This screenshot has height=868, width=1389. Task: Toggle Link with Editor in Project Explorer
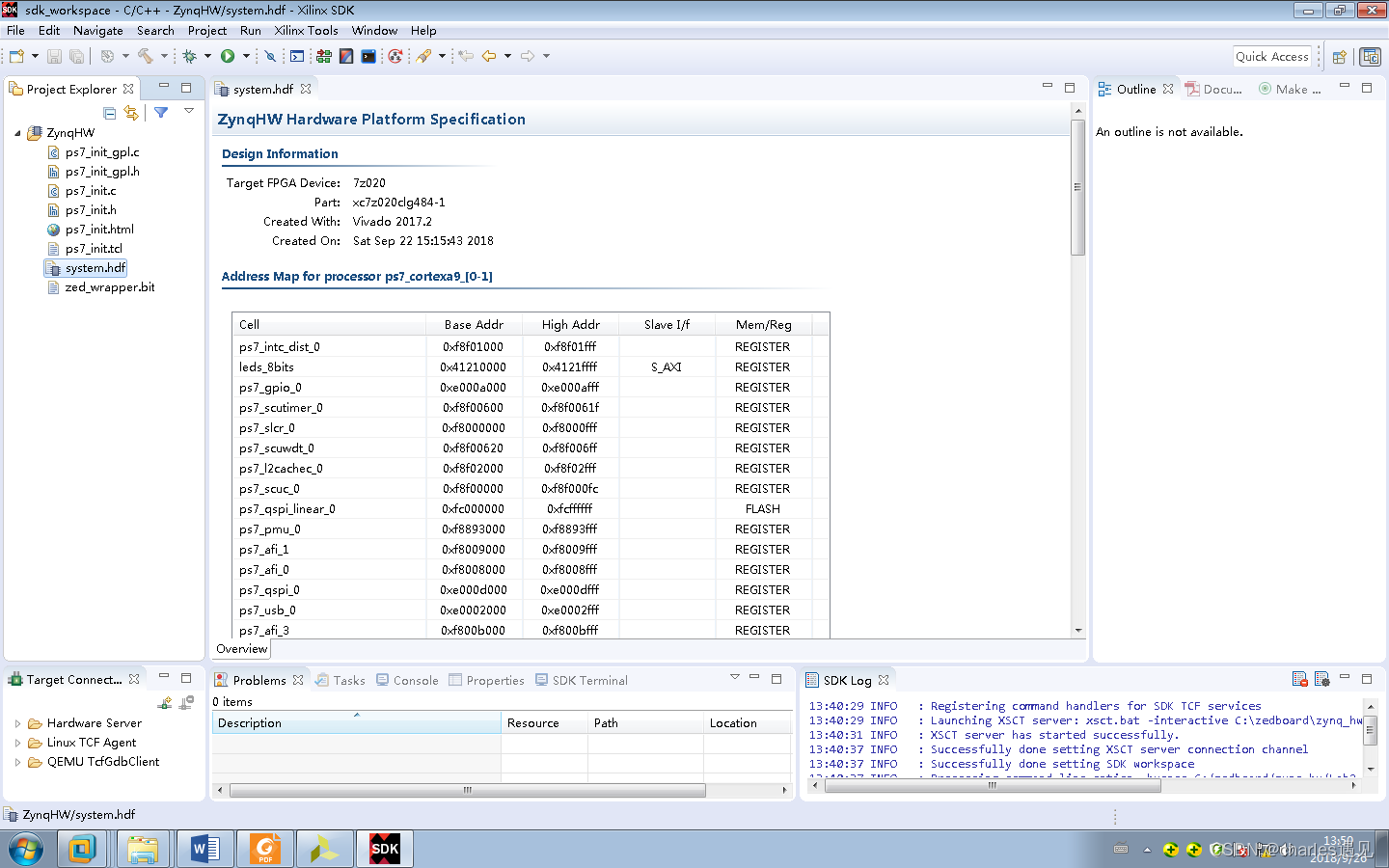(x=131, y=113)
